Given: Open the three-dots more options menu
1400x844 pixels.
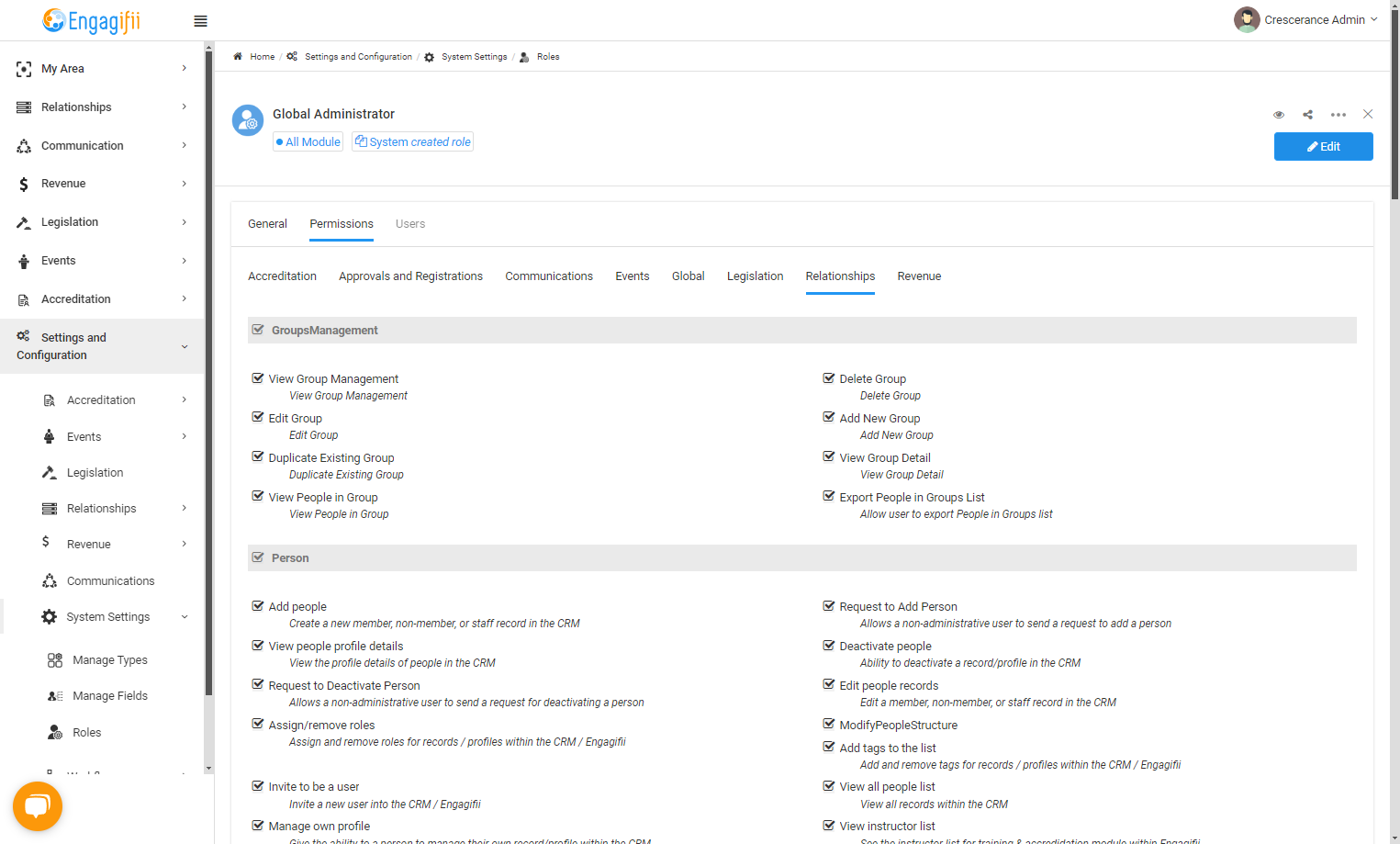Looking at the screenshot, I should 1338,115.
